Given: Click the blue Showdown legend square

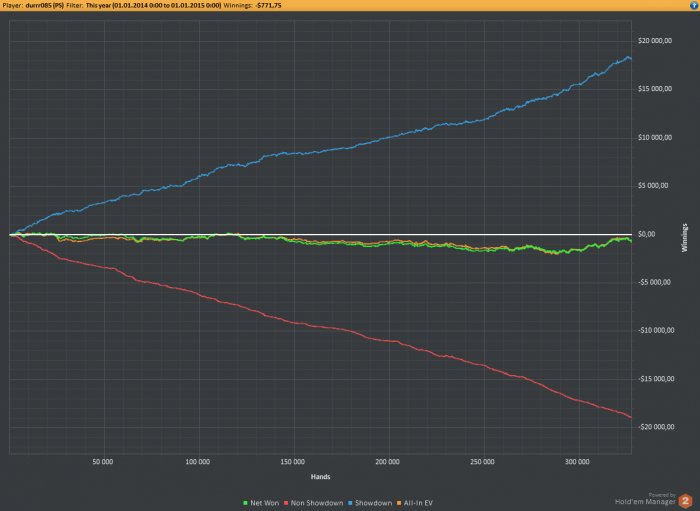Looking at the screenshot, I should [x=350, y=503].
